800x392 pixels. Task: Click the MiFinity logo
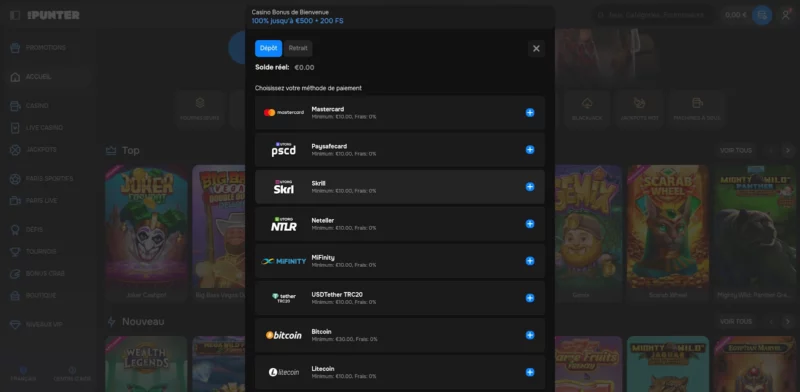pos(284,261)
